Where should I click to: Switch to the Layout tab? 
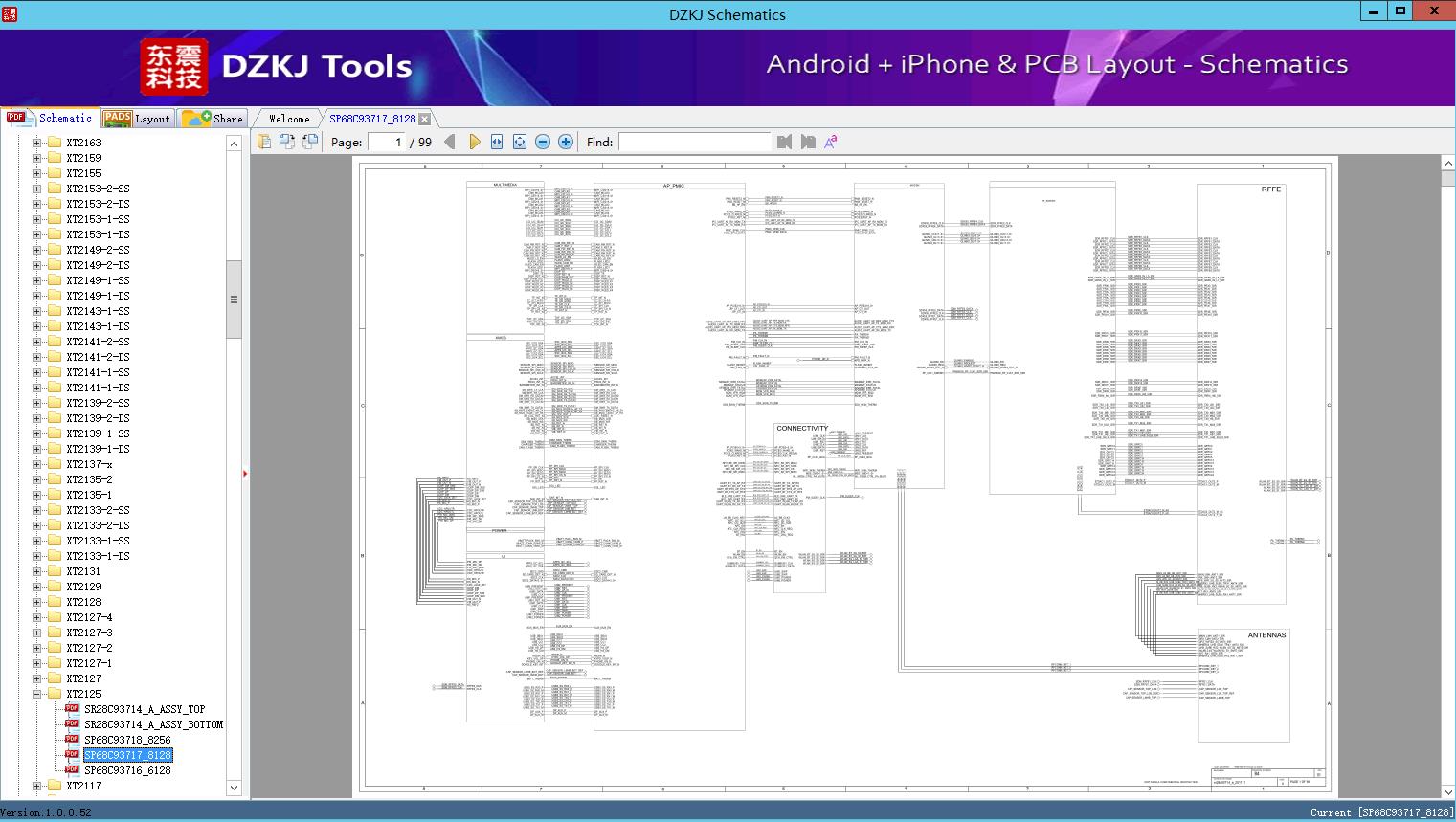tap(137, 119)
